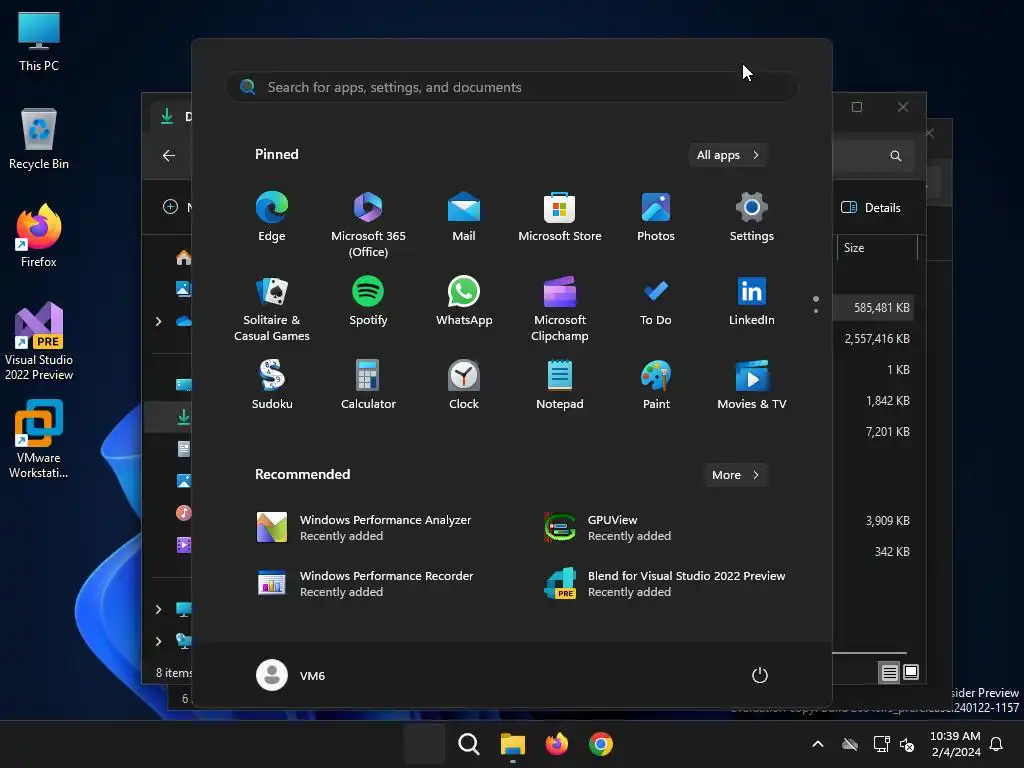Select Firefox desktop shortcut
This screenshot has width=1024, height=768.
pos(39,236)
